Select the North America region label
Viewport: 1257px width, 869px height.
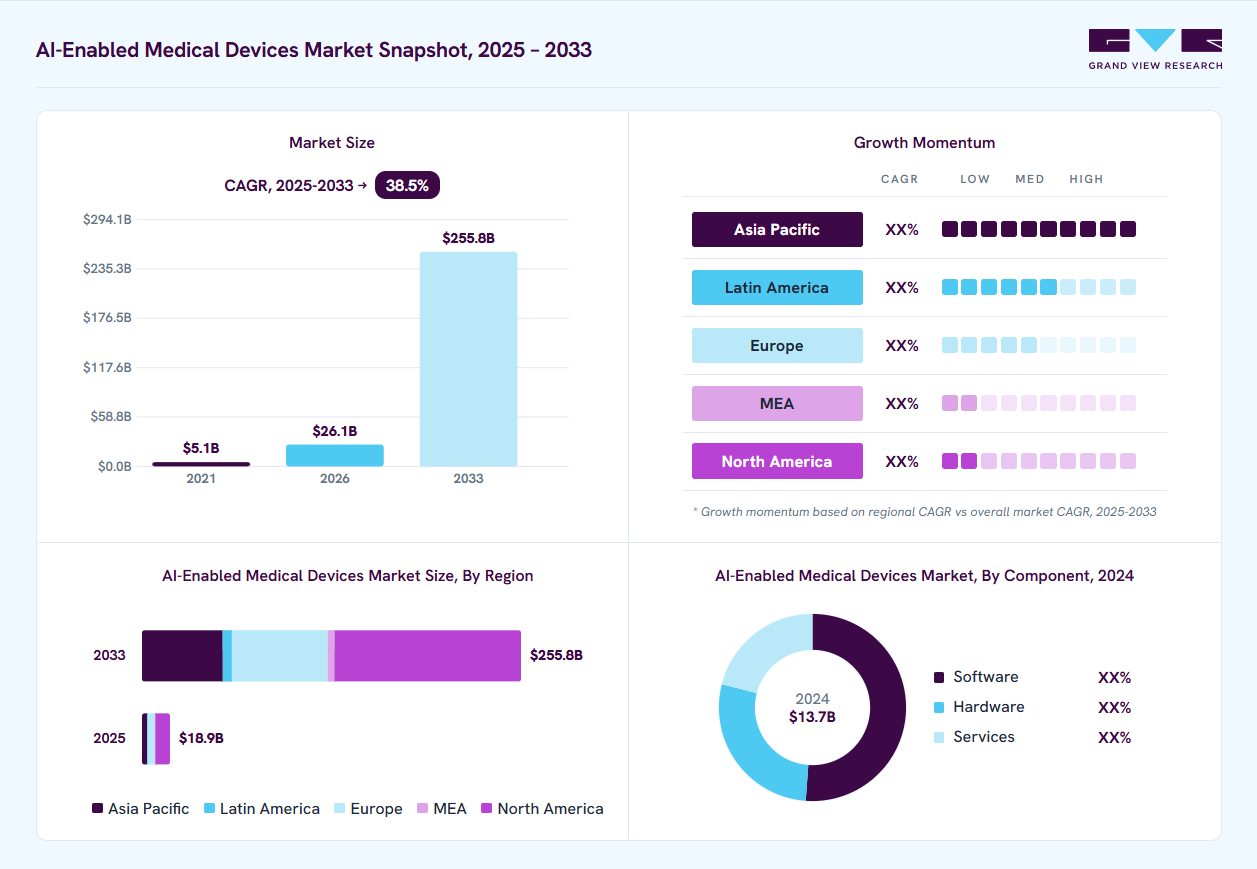777,461
